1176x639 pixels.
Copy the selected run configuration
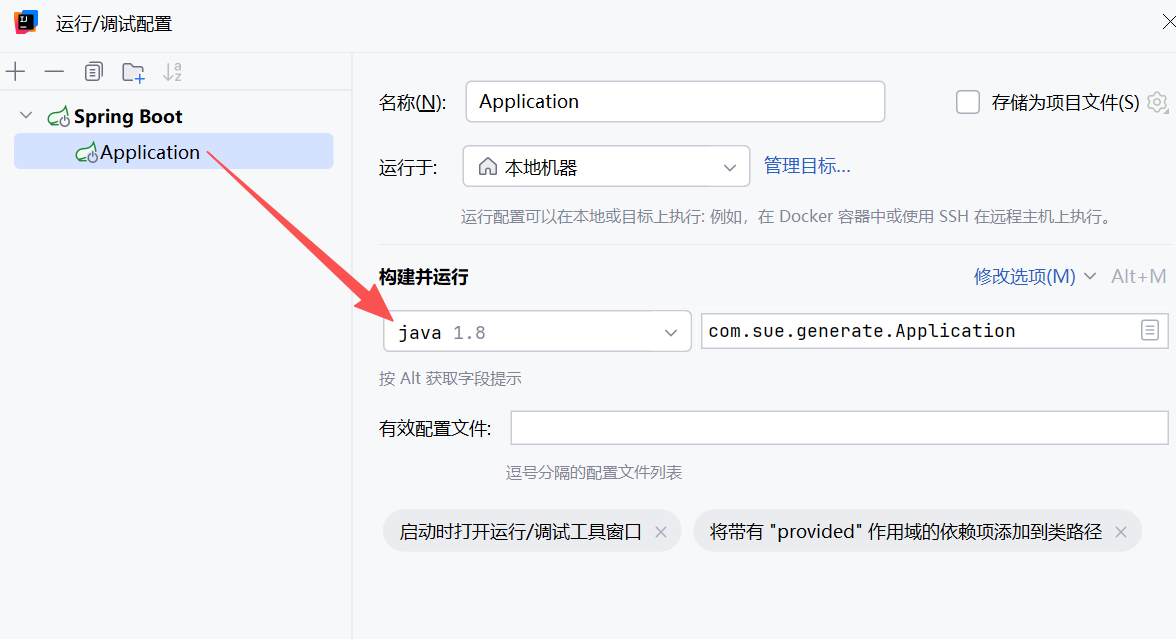click(x=94, y=72)
